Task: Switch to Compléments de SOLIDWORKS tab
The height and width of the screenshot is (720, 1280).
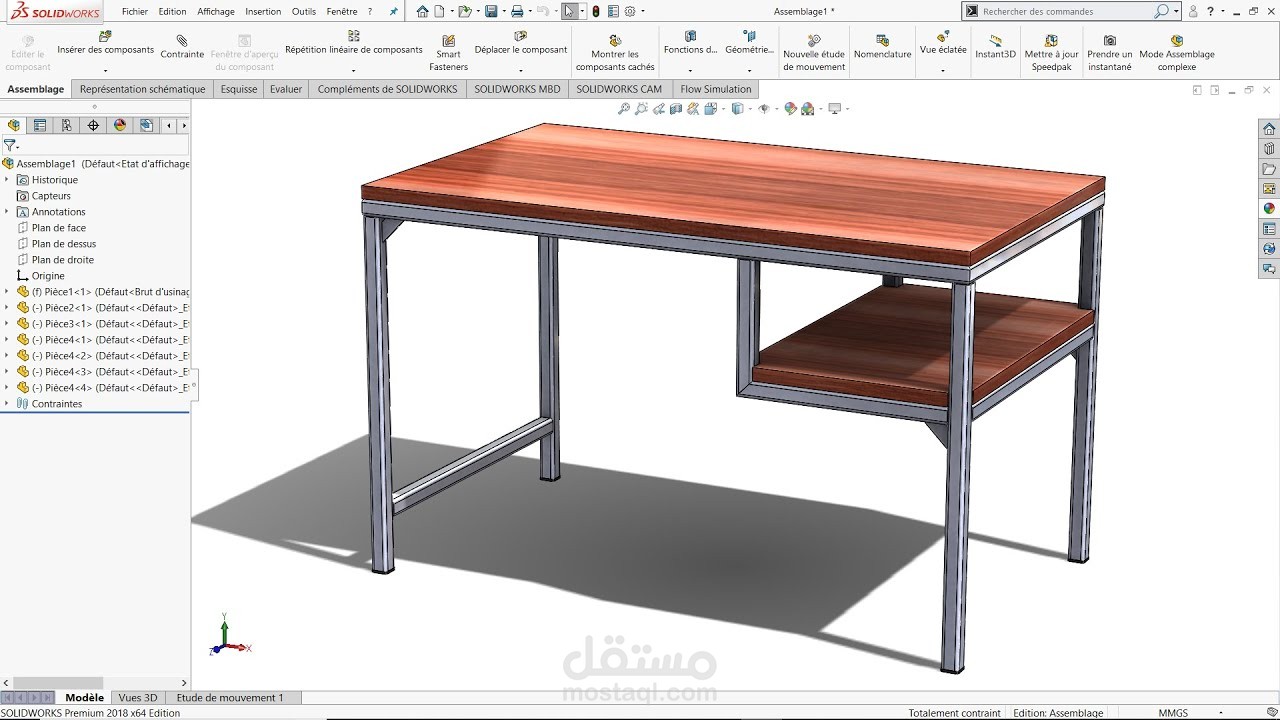Action: pos(387,89)
